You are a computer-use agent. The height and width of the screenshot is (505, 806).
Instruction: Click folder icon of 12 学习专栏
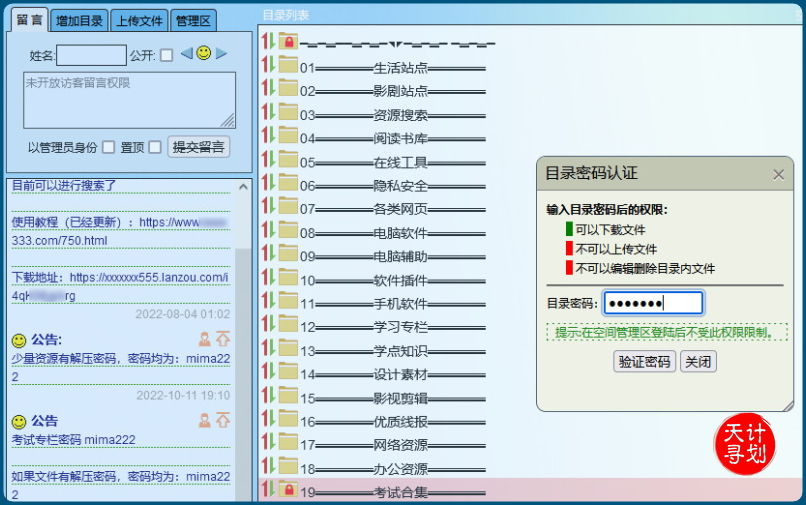288,324
